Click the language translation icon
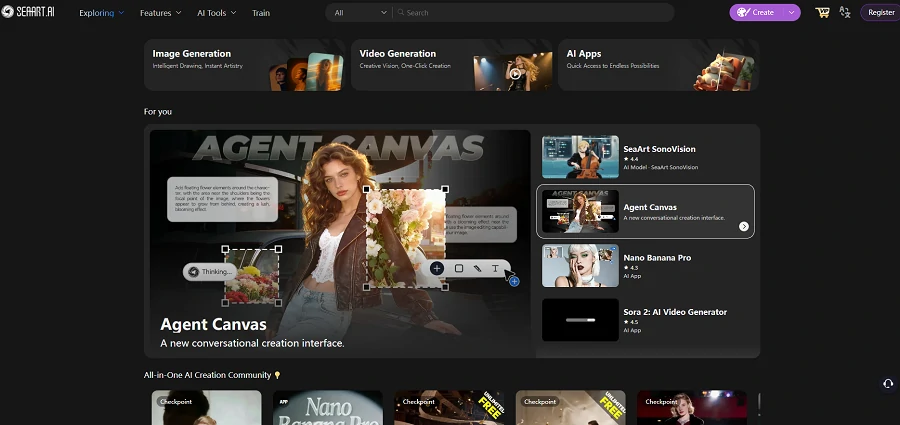 (846, 13)
